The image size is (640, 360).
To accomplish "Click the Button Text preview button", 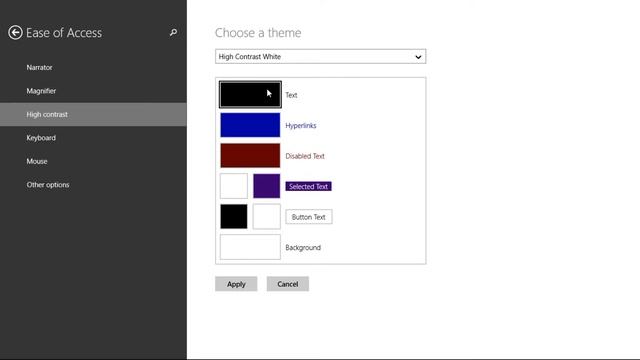I will tap(309, 217).
